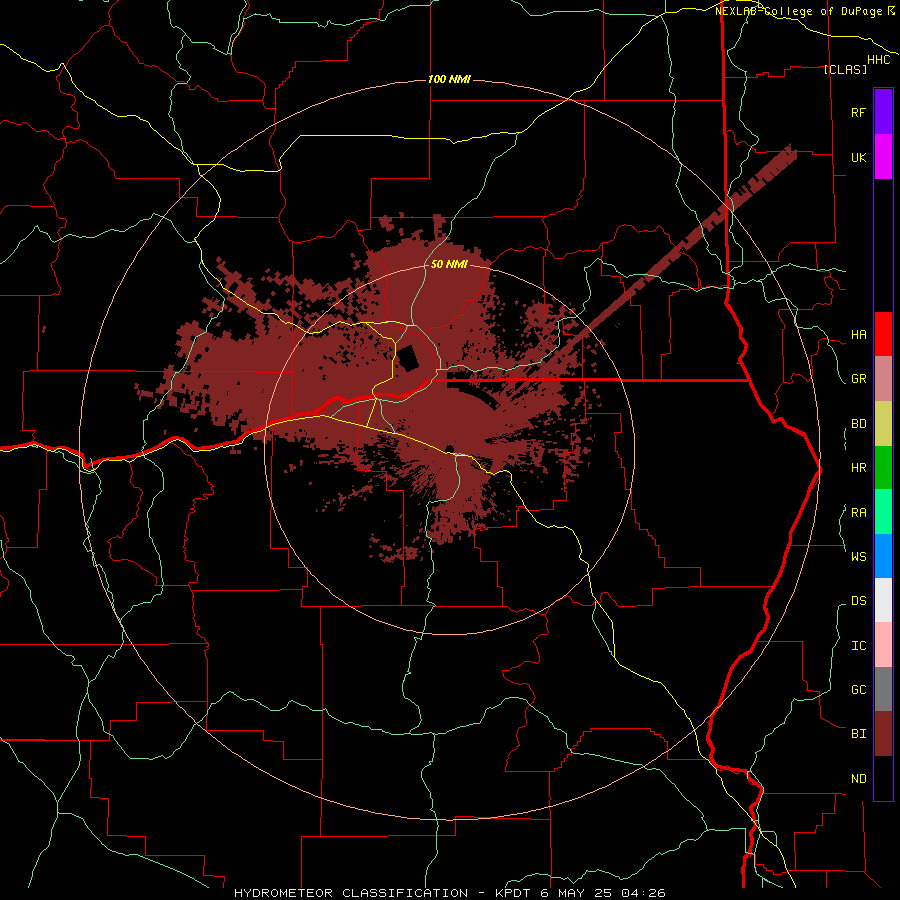900x900 pixels.
Task: Click the GR legend label
Action: coord(858,379)
